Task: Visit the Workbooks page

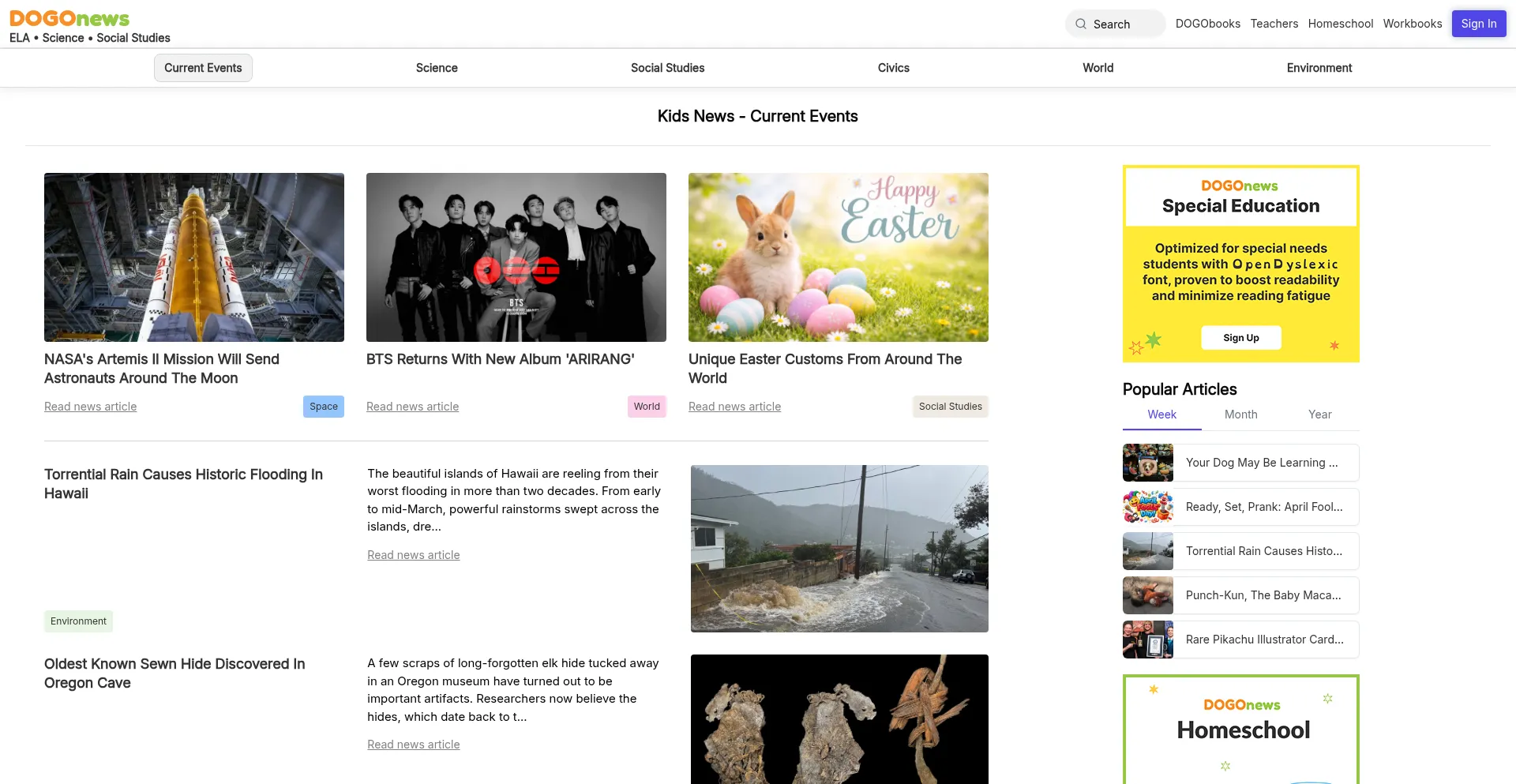Action: 1412,24
